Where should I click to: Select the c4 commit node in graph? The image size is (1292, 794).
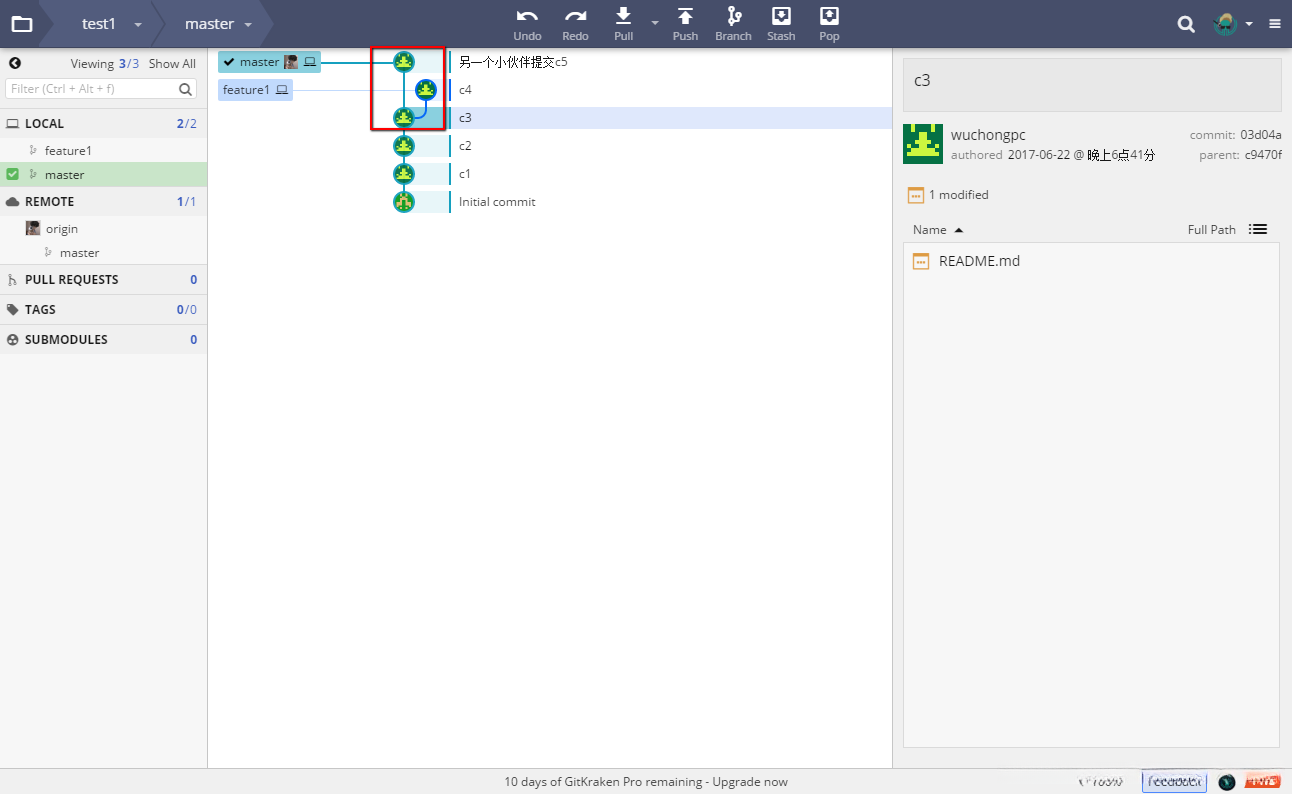(426, 90)
